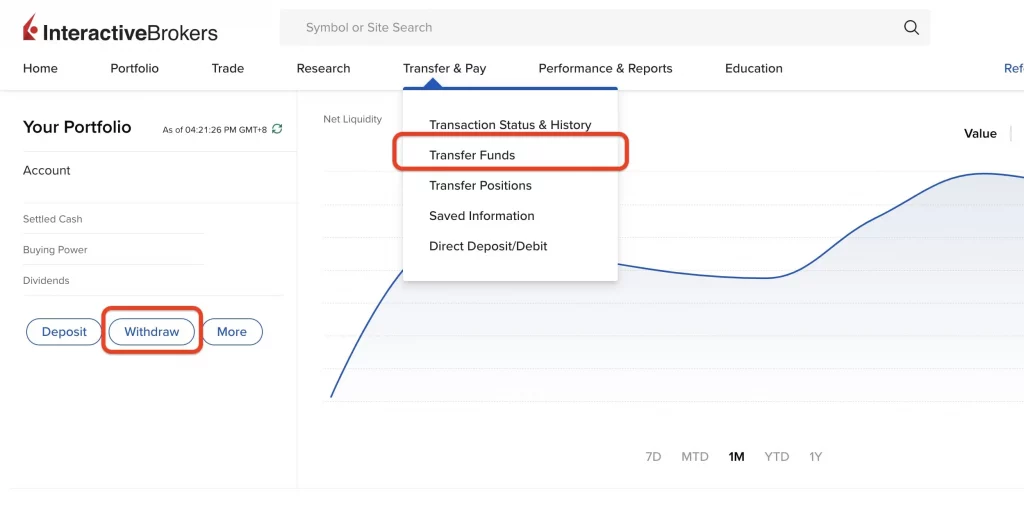Select Direct Deposit/Debit option

click(488, 246)
